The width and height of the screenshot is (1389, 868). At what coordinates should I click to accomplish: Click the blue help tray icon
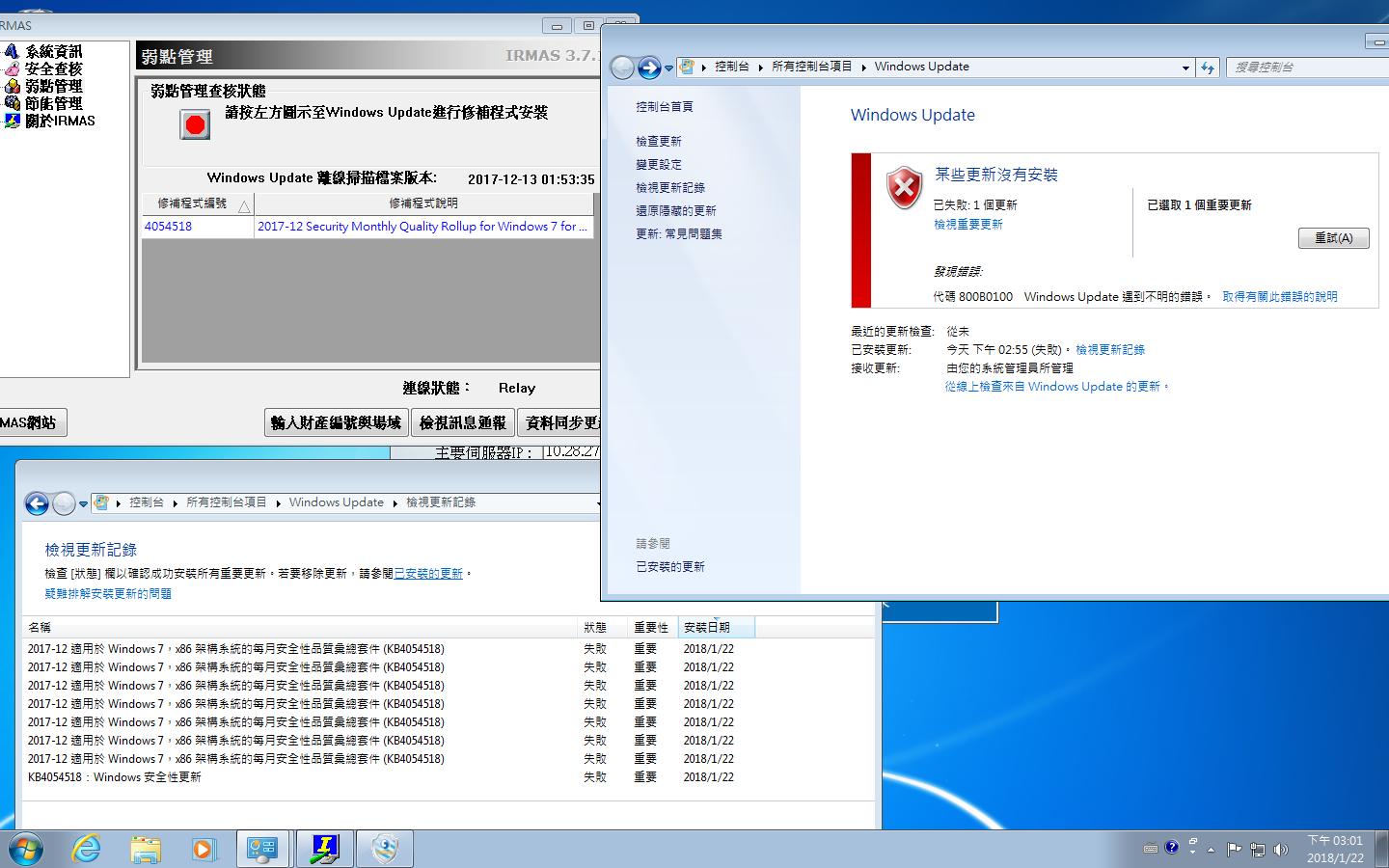tap(1172, 848)
